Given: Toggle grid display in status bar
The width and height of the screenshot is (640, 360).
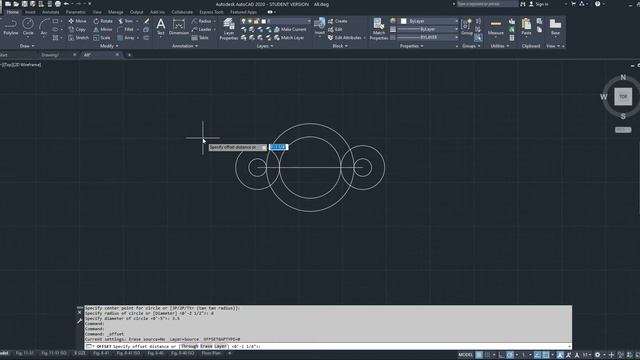Looking at the screenshot, I should tap(479, 355).
